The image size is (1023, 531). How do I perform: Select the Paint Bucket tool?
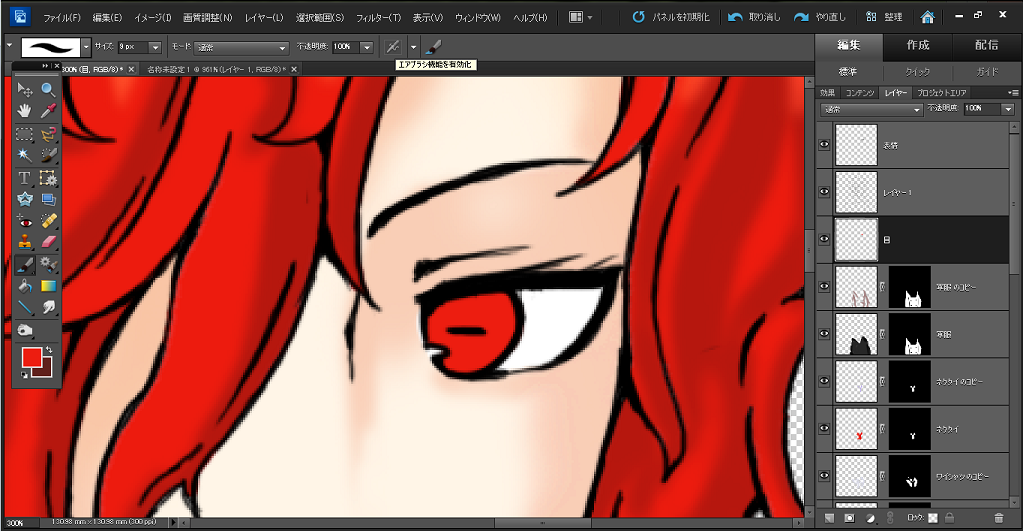[25, 286]
